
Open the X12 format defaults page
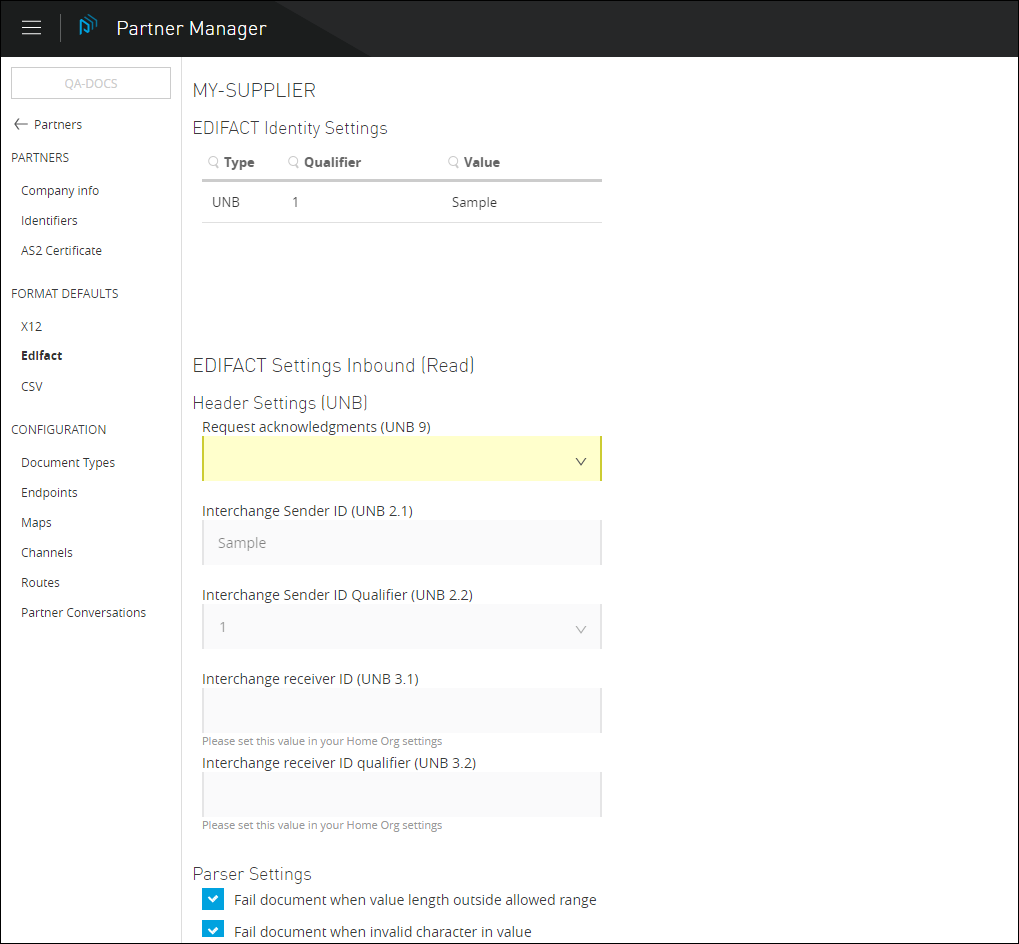point(32,327)
